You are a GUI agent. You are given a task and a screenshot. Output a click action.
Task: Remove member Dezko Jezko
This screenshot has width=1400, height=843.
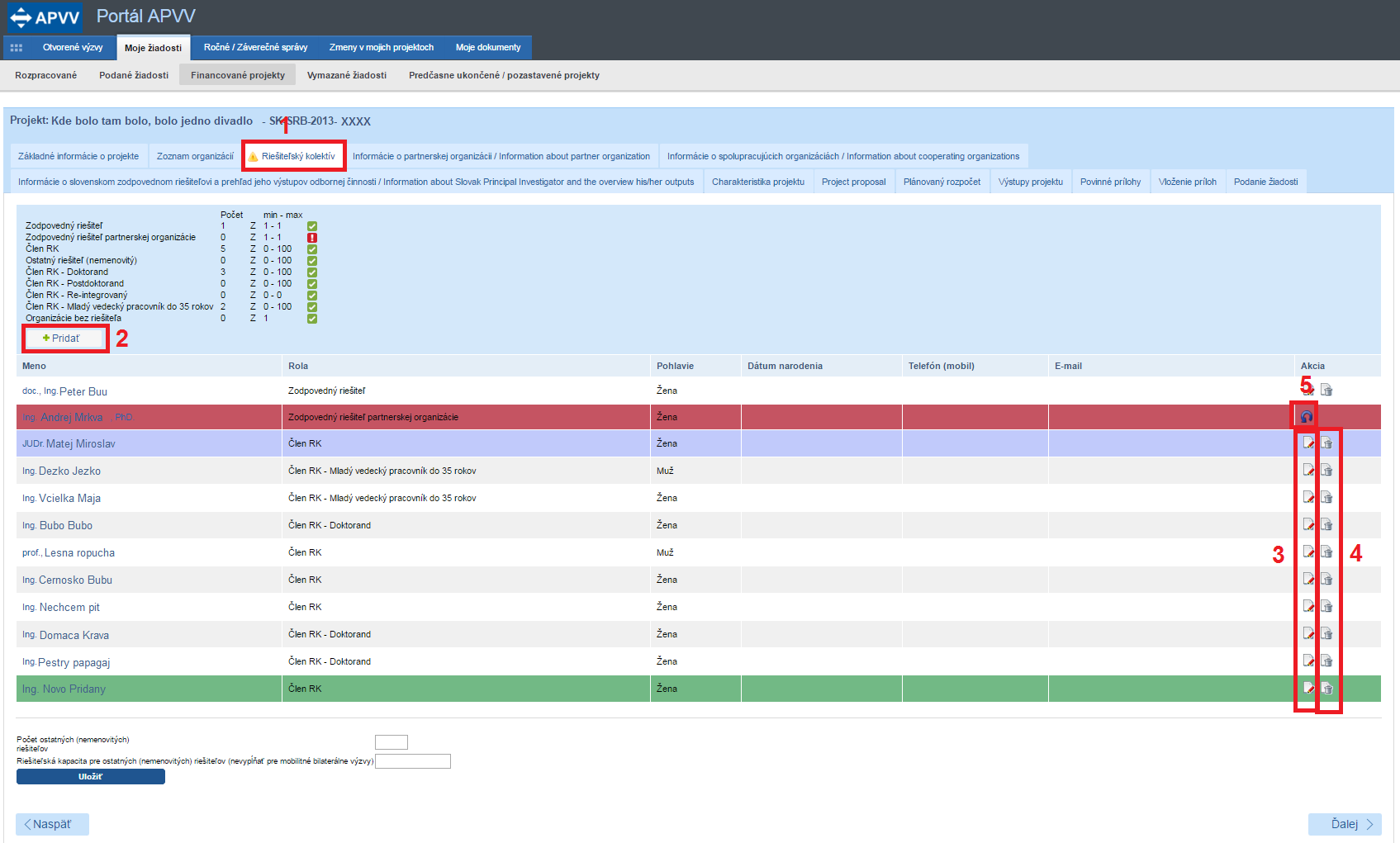click(x=1326, y=470)
